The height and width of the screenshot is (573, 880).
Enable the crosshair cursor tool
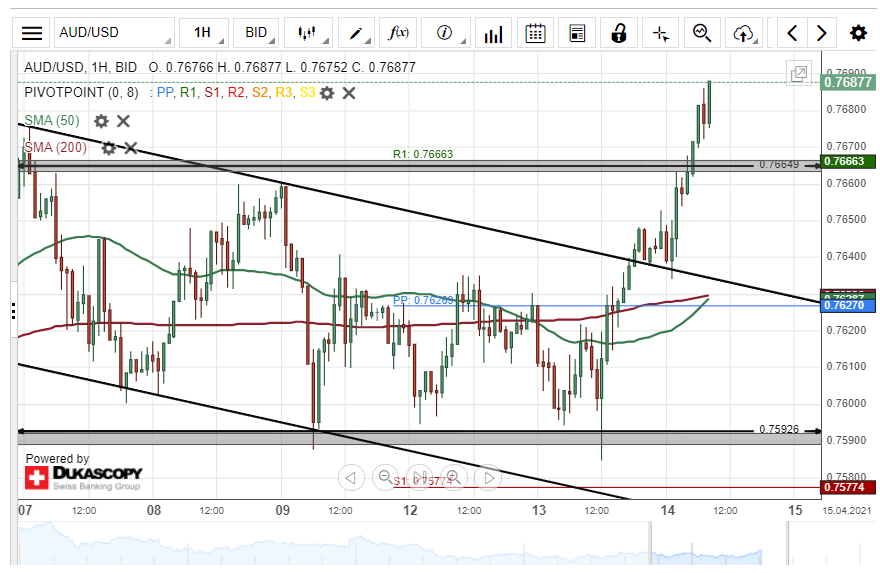click(x=661, y=33)
